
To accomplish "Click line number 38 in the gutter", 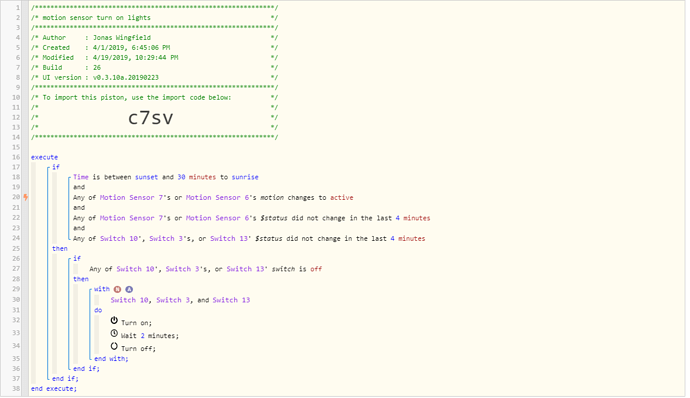I will point(16,389).
